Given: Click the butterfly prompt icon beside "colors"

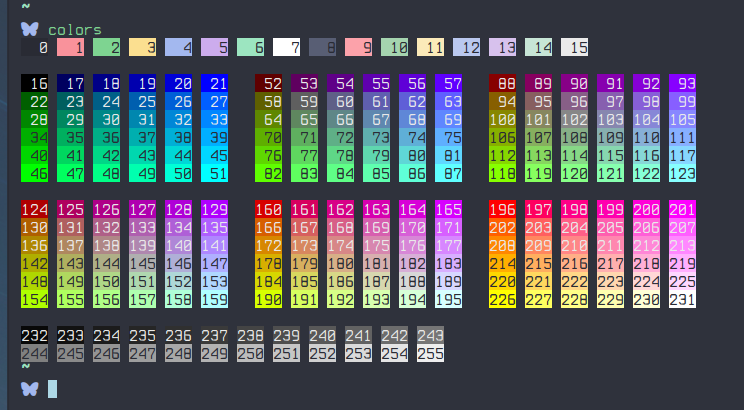Looking at the screenshot, I should 29,29.
